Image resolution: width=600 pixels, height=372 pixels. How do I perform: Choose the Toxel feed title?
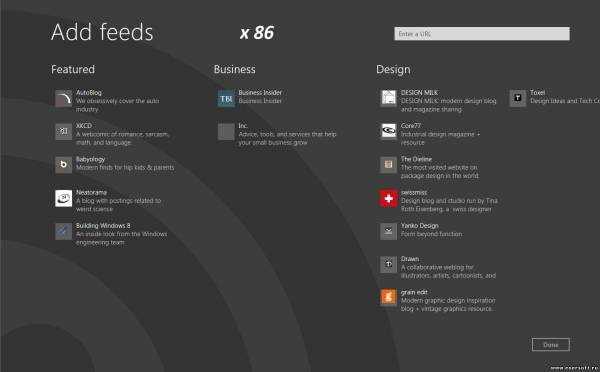[x=537, y=93]
